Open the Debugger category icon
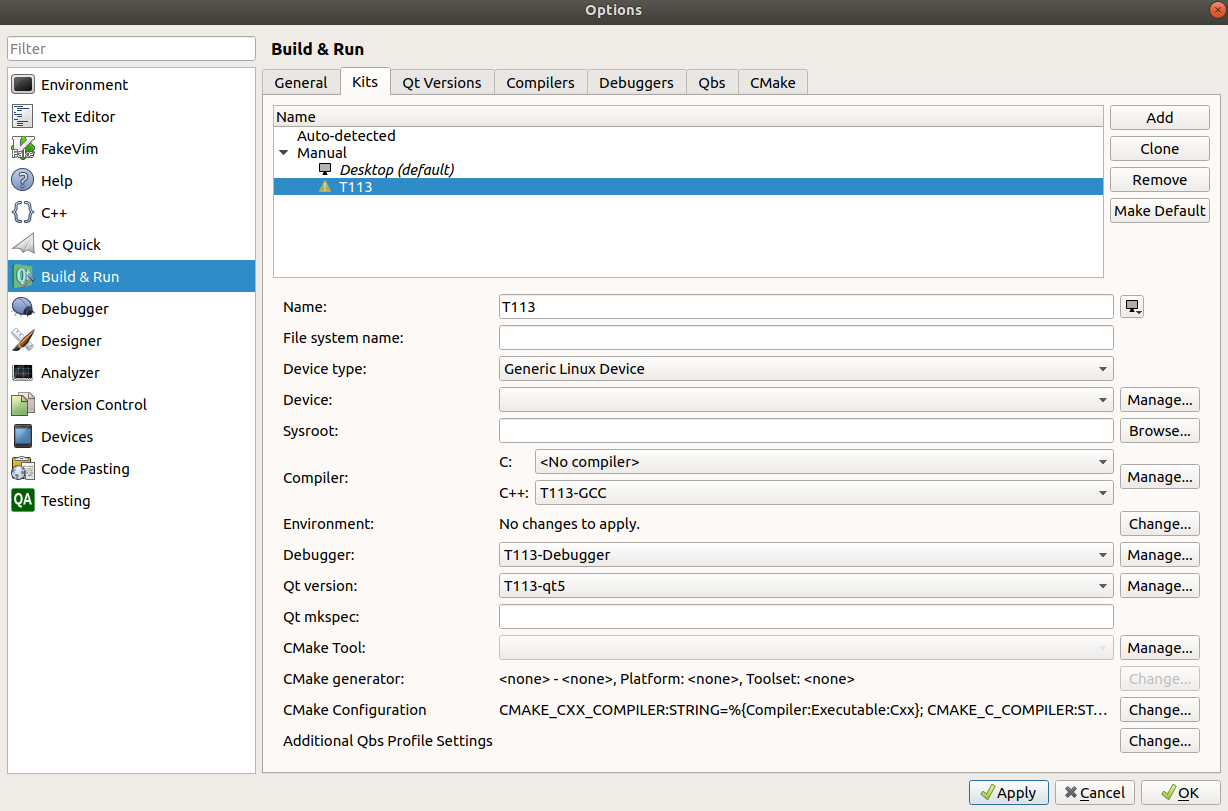Screen dimensions: 1228x811 (x=23, y=309)
